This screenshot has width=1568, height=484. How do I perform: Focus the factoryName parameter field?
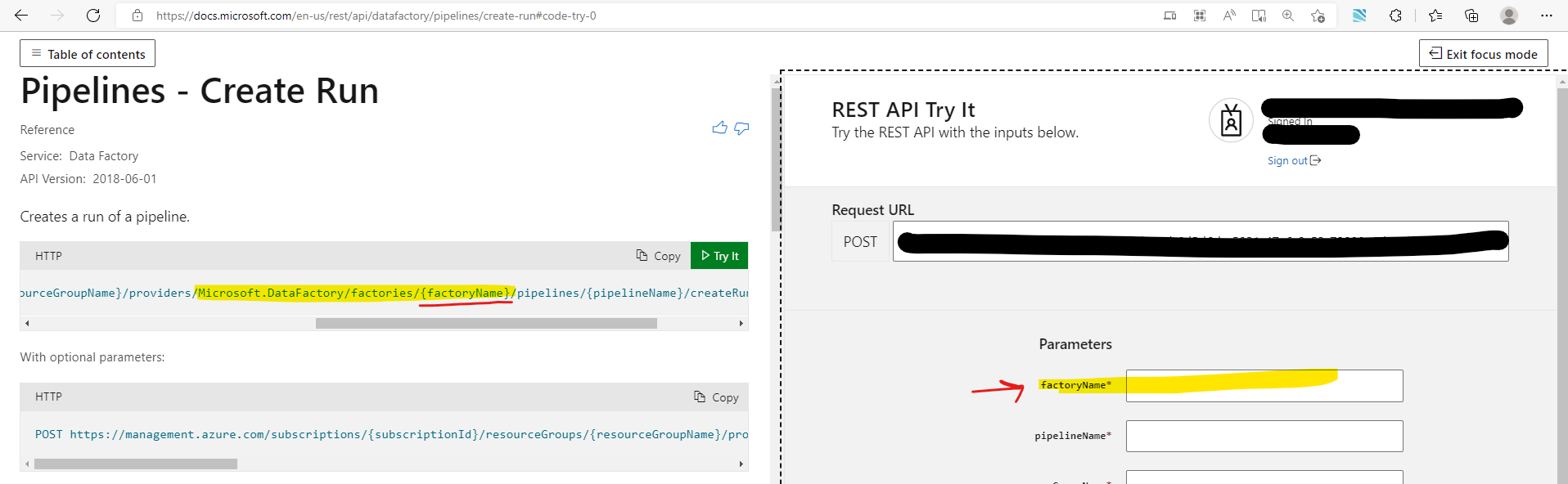1264,386
